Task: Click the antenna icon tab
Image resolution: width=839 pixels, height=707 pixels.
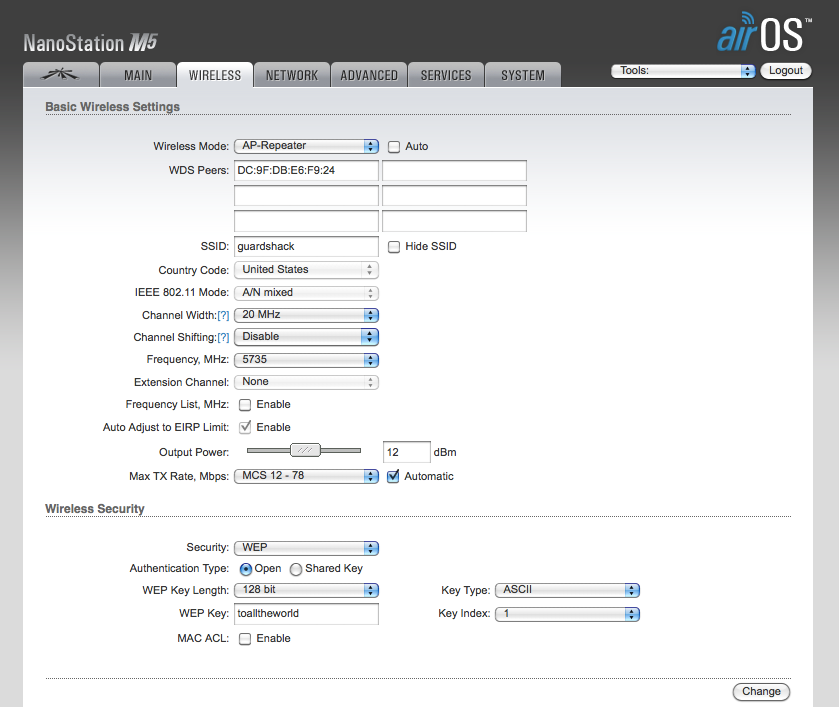Action: coord(60,73)
